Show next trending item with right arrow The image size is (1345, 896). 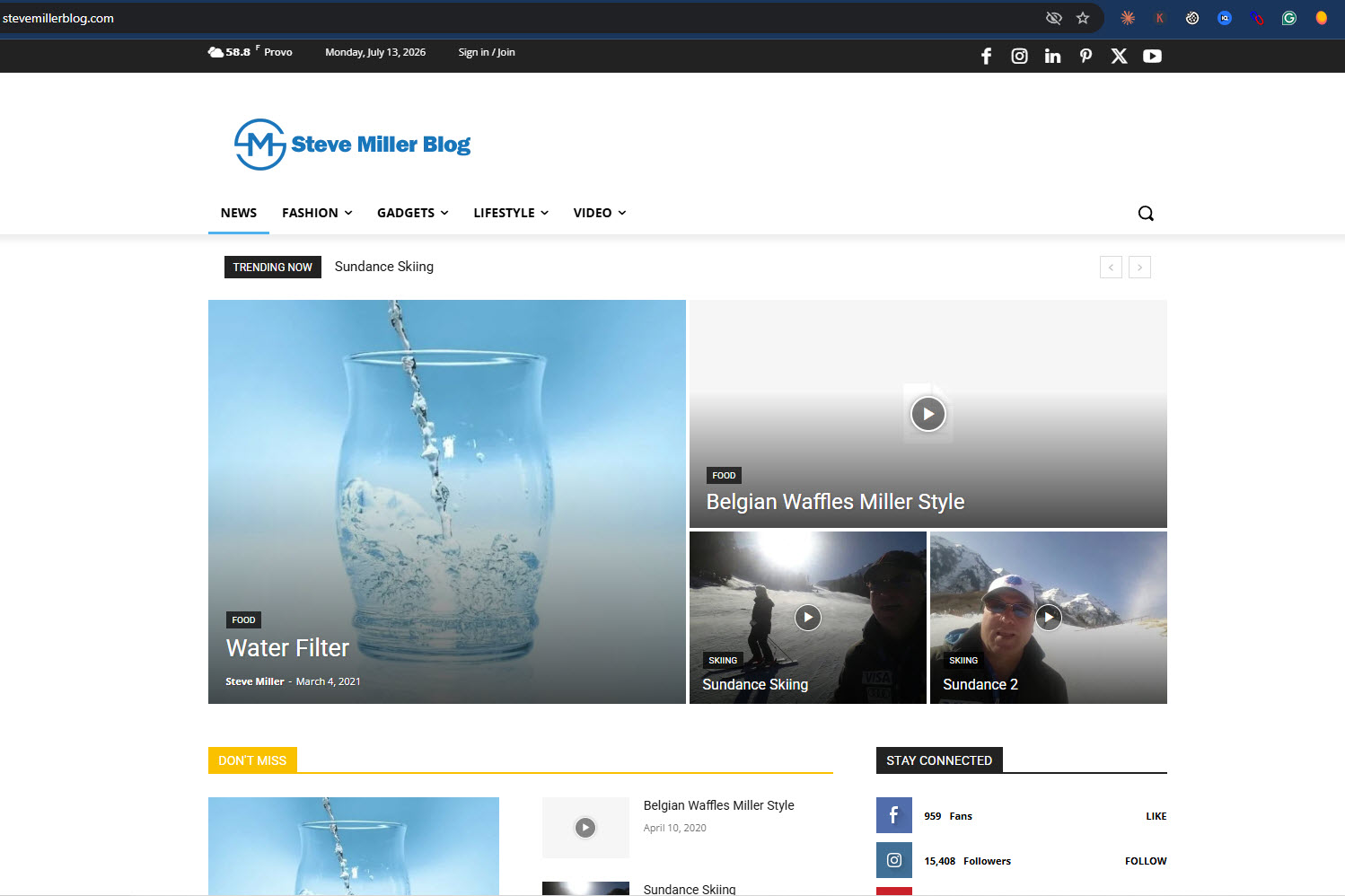click(x=1139, y=267)
